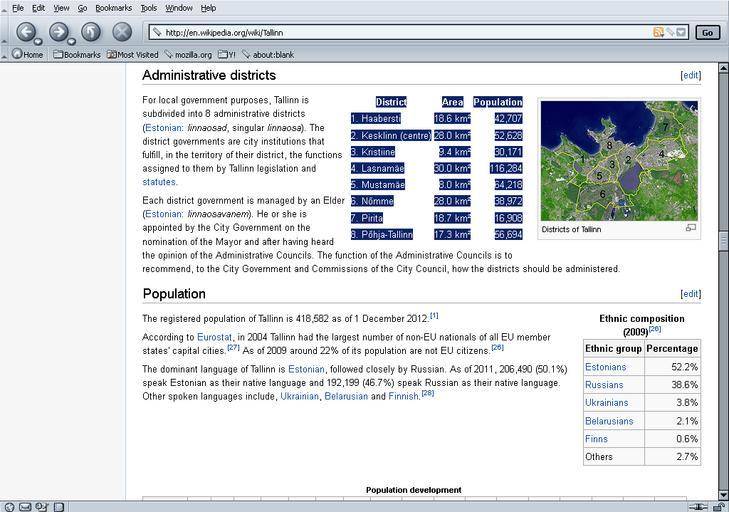
Task: Edit the Population section
Action: pyautogui.click(x=691, y=294)
